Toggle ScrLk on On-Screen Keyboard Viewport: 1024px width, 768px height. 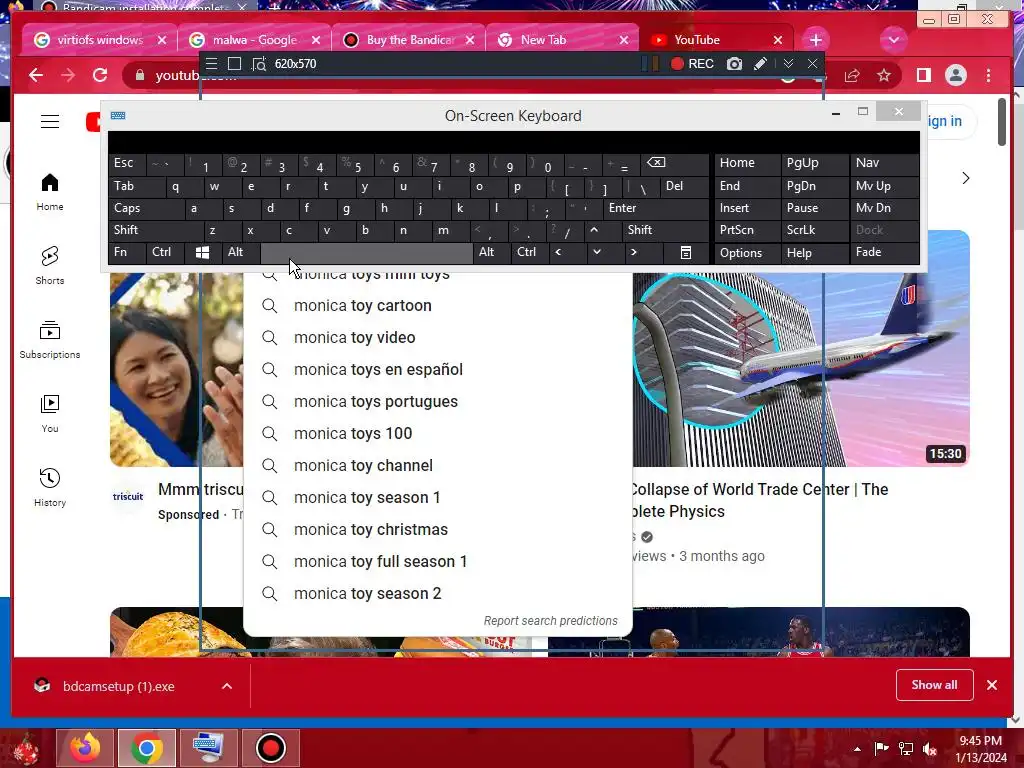(814, 230)
